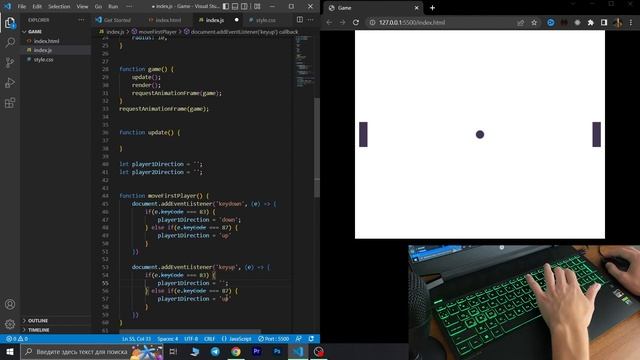Image resolution: width=640 pixels, height=360 pixels.
Task: Open errors and warnings in status bar
Action: click(17, 339)
